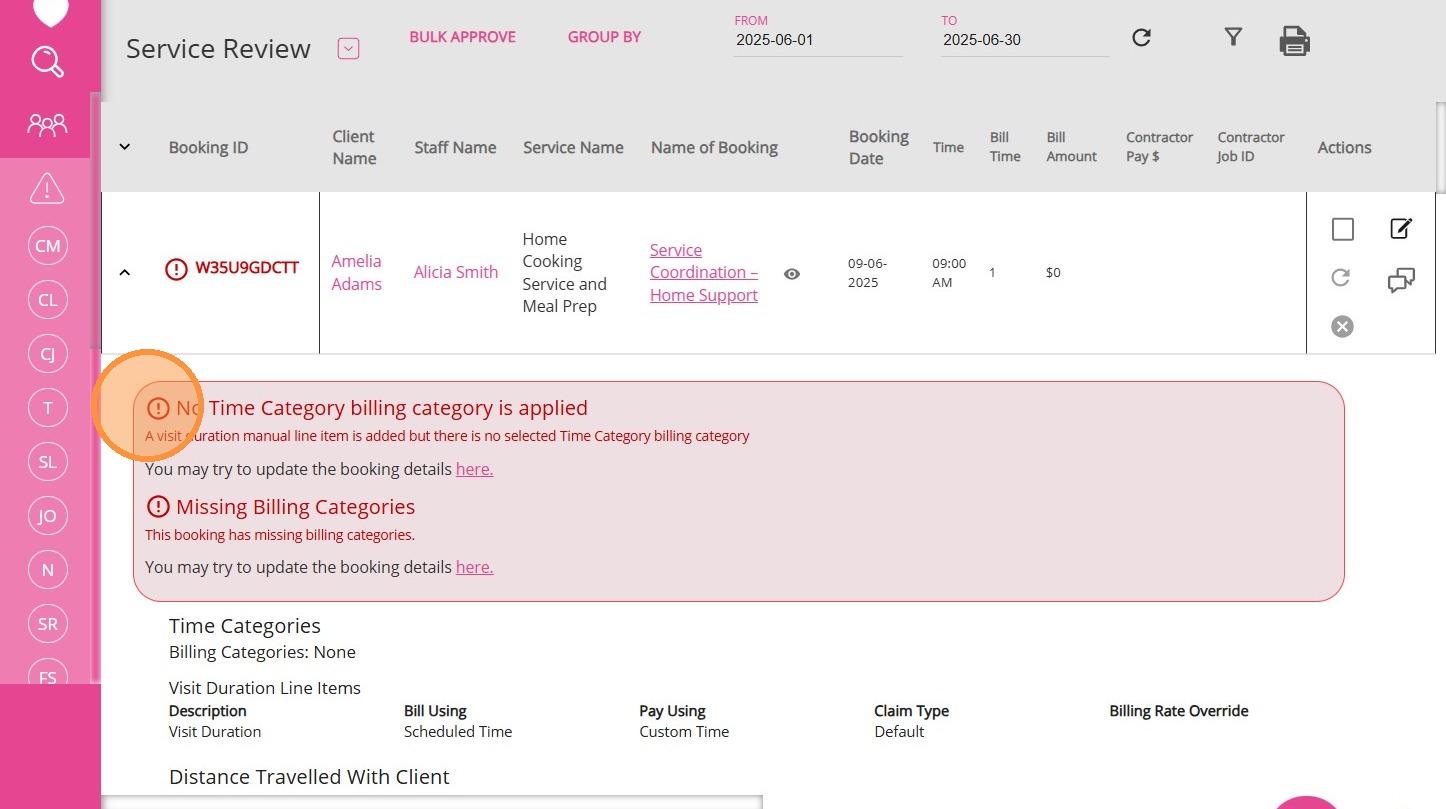1446x809 pixels.
Task: Open the people group icon in sidebar
Action: tap(47, 124)
